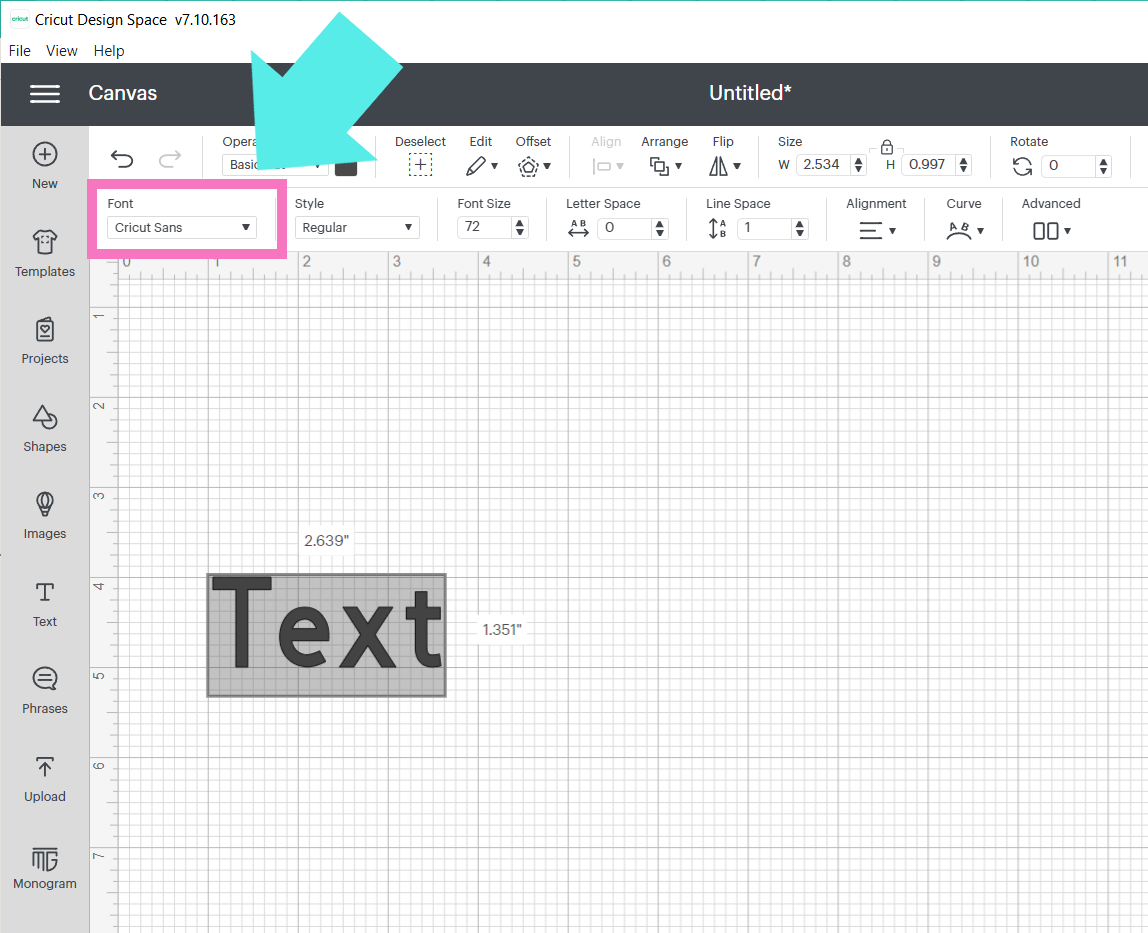Click the dark operation color swatch
Viewport: 1148px width, 933px height.
coord(346,165)
